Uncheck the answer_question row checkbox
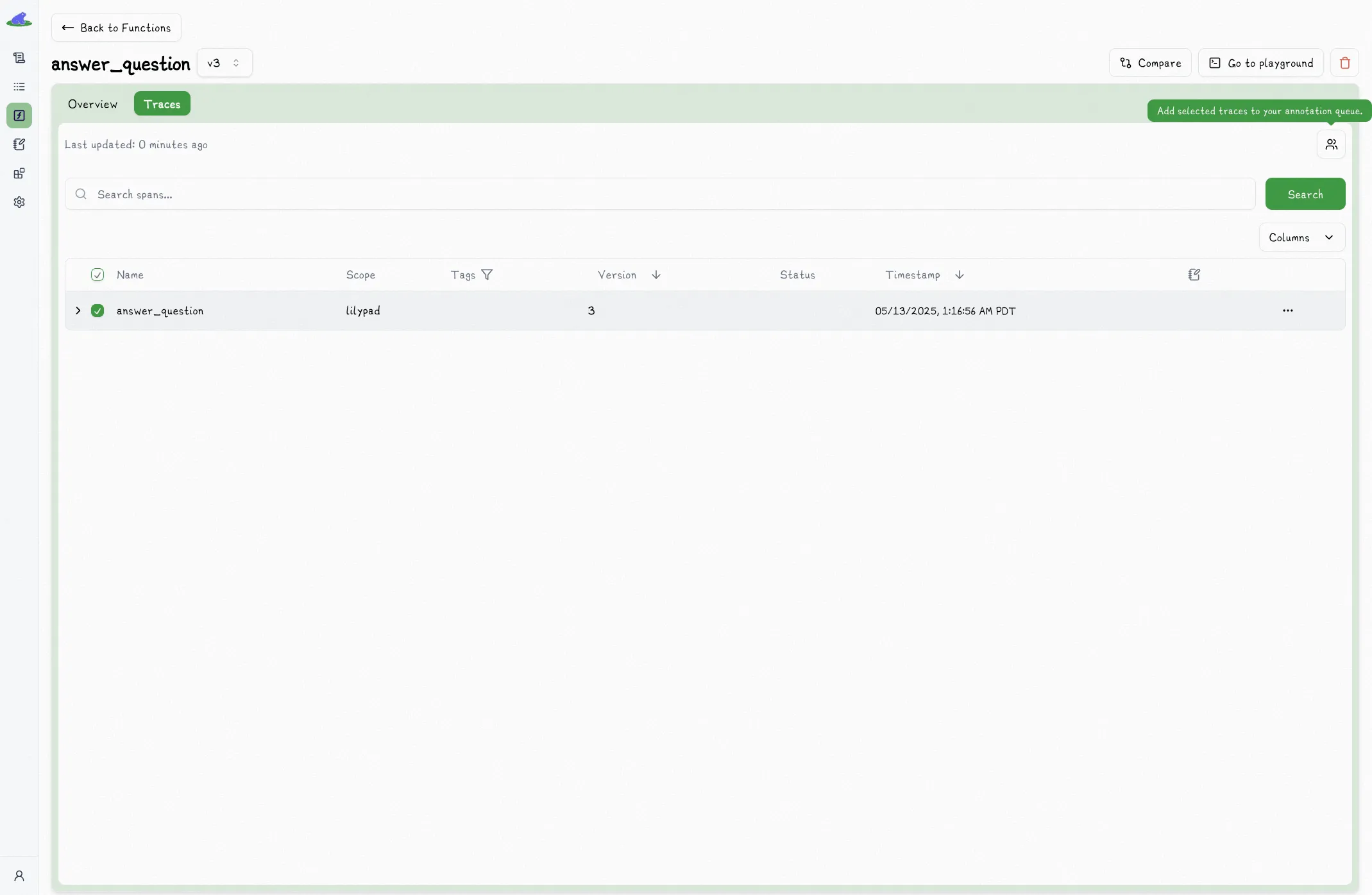The width and height of the screenshot is (1372, 895). tap(97, 311)
